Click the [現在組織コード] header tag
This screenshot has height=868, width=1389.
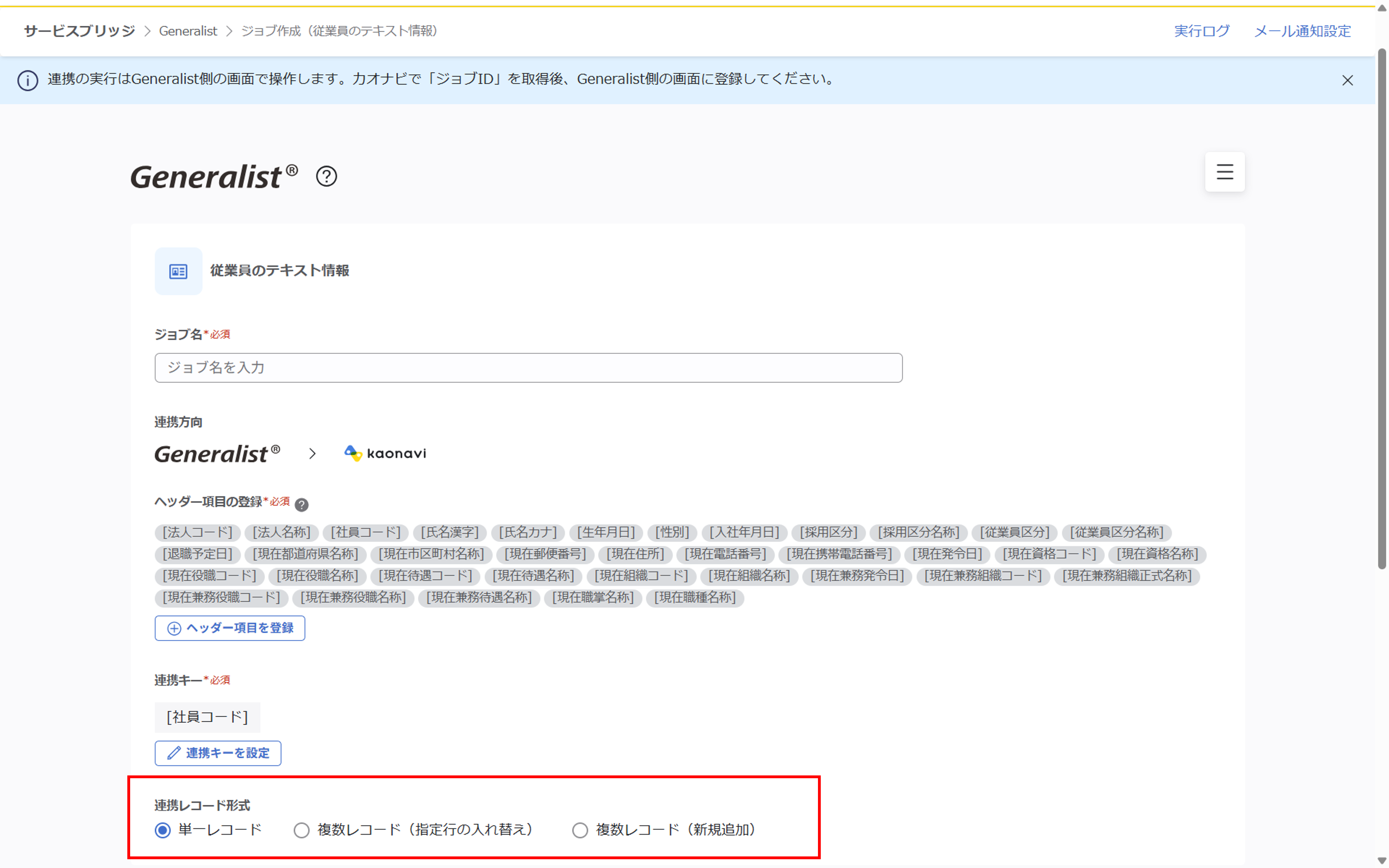pos(641,576)
